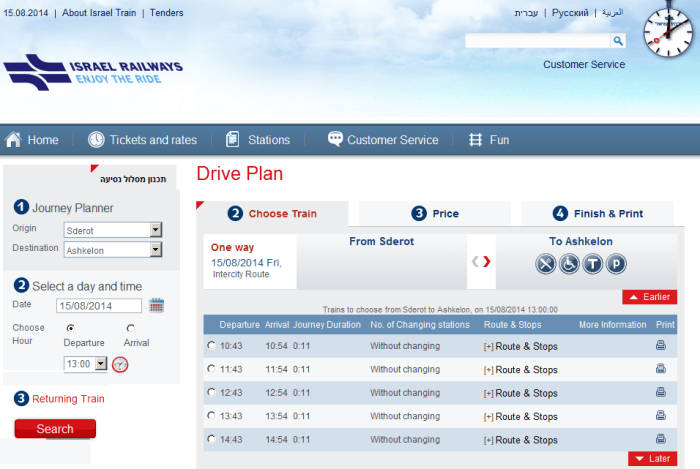700x469 pixels.
Task: Select the 14:43 train radio button
Action: click(211, 439)
